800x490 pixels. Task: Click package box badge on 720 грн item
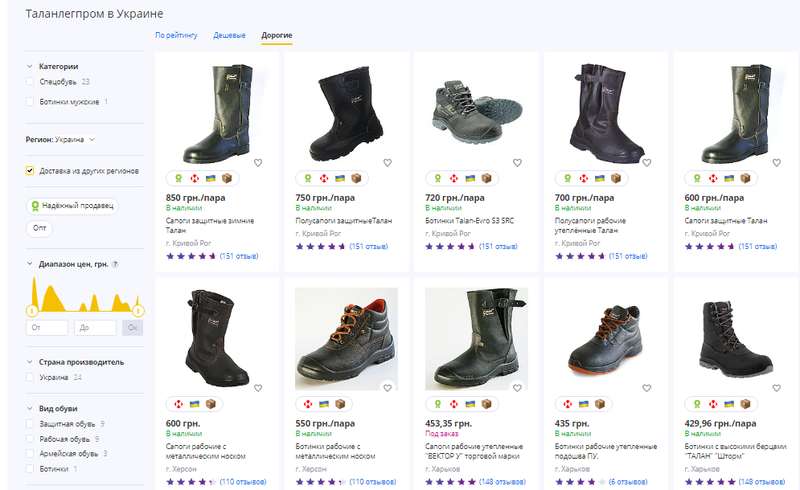pos(486,179)
